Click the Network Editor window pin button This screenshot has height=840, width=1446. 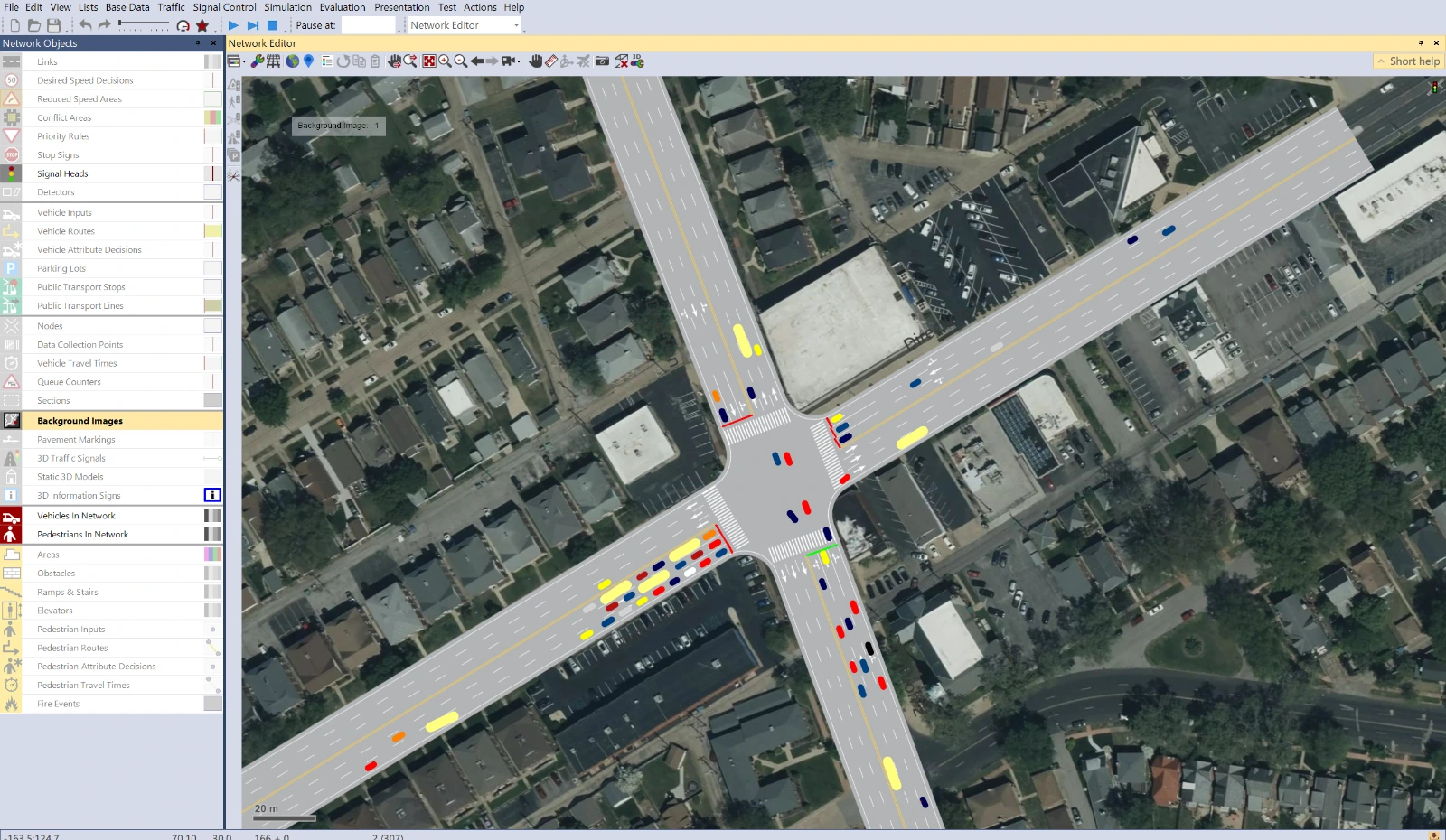[x=1421, y=42]
